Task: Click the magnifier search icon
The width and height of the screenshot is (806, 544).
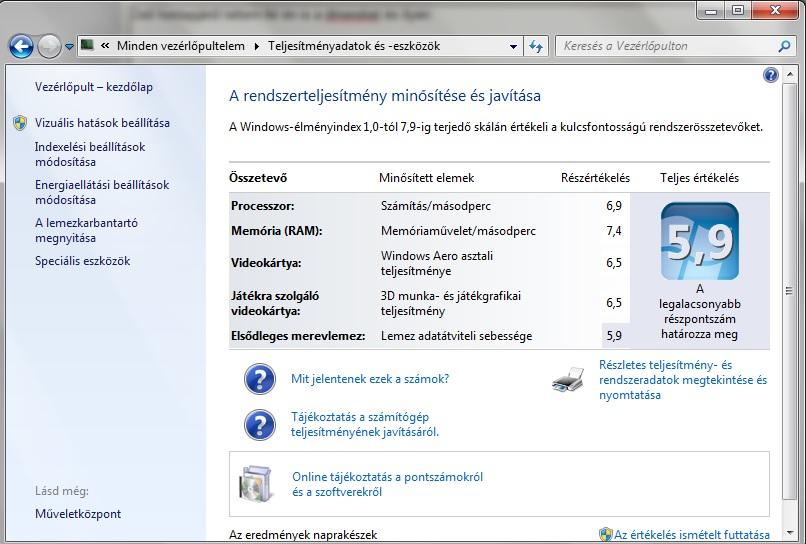Action: click(x=784, y=46)
